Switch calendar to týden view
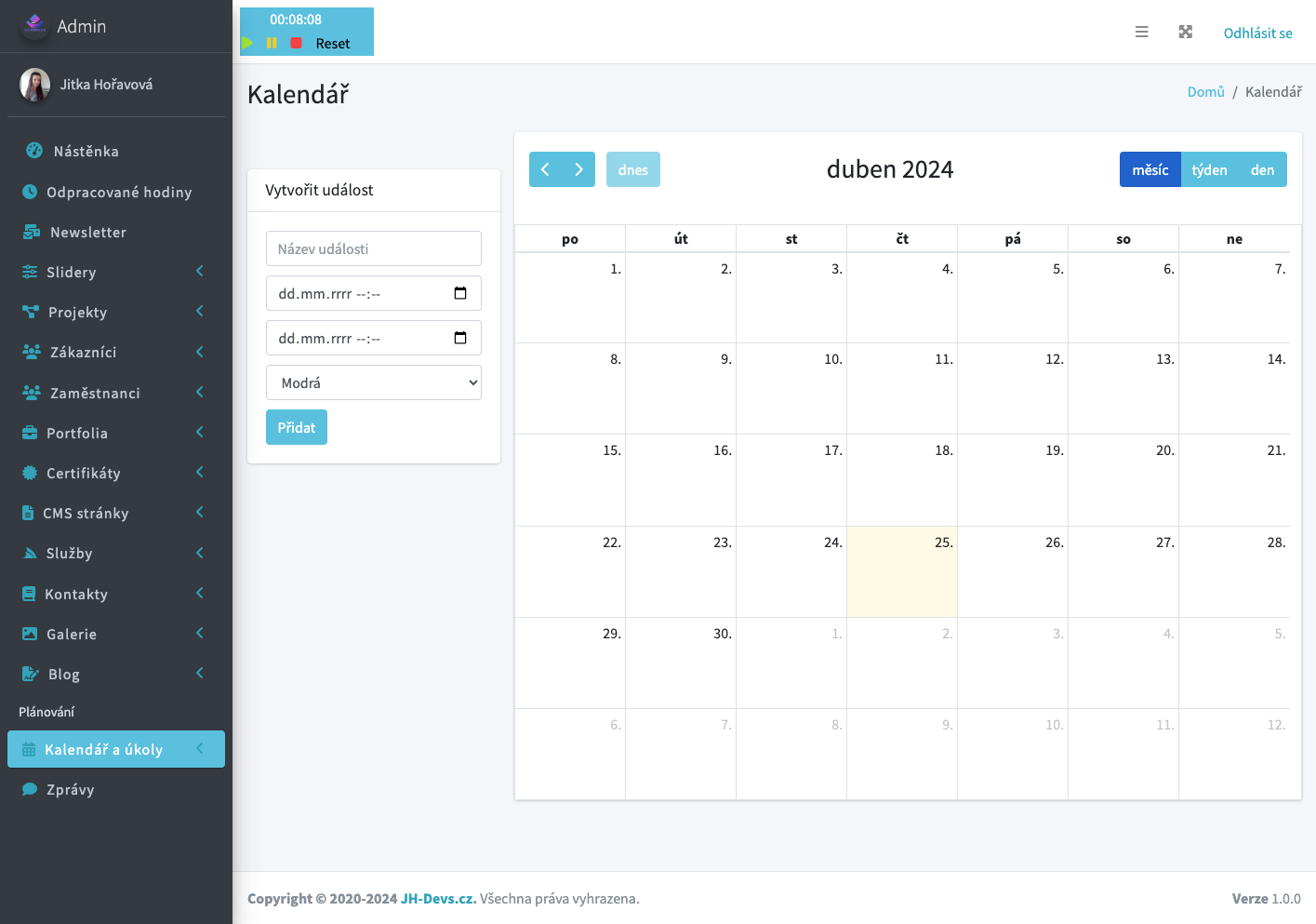The image size is (1316, 924). [1209, 169]
